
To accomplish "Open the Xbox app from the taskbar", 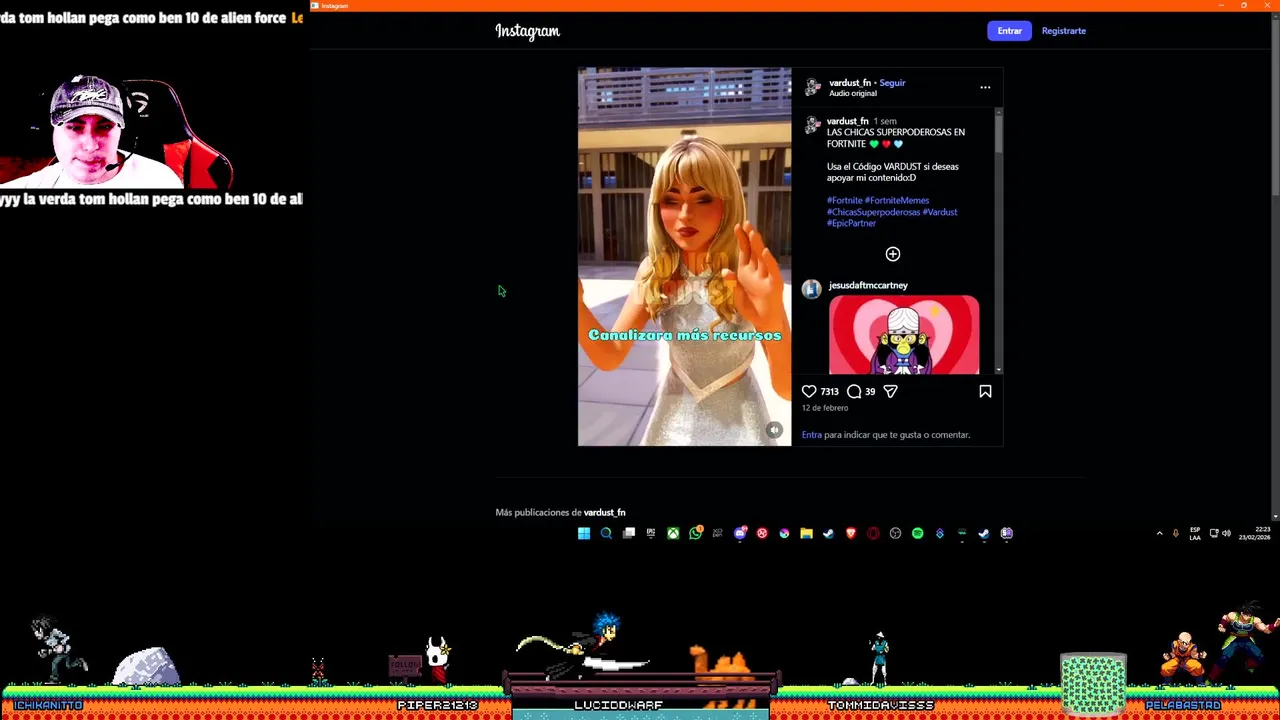I will click(673, 533).
